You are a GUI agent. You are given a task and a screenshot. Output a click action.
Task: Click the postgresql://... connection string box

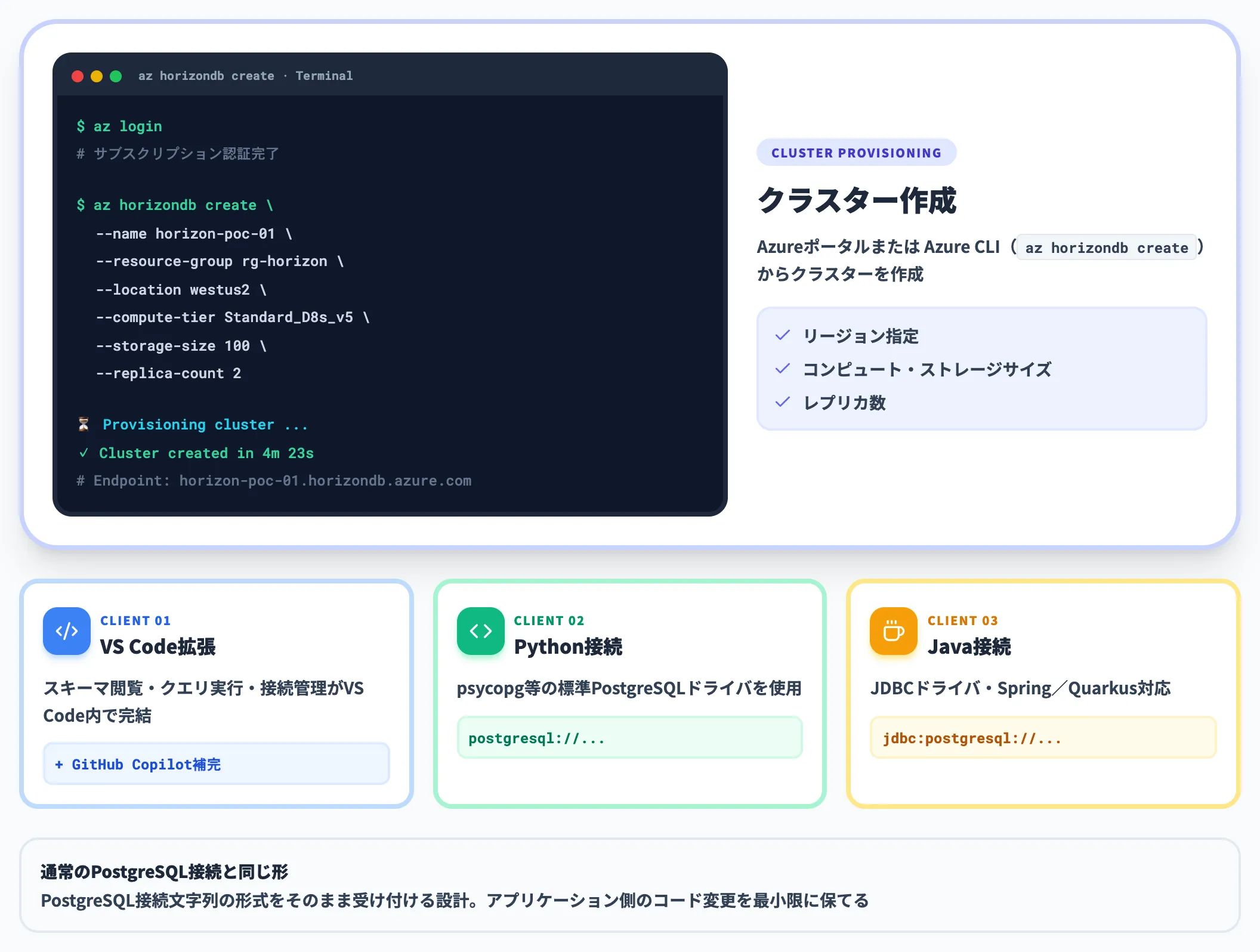[x=629, y=738]
